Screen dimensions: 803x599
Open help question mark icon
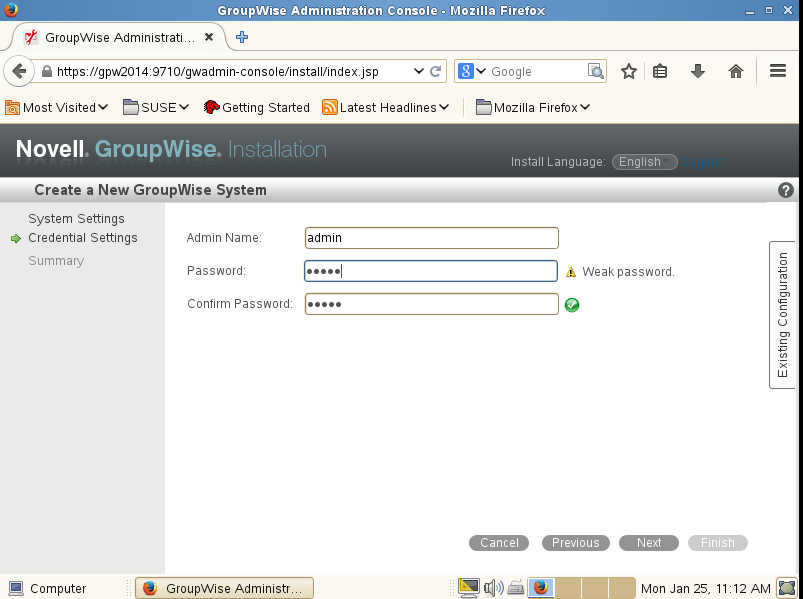click(786, 190)
